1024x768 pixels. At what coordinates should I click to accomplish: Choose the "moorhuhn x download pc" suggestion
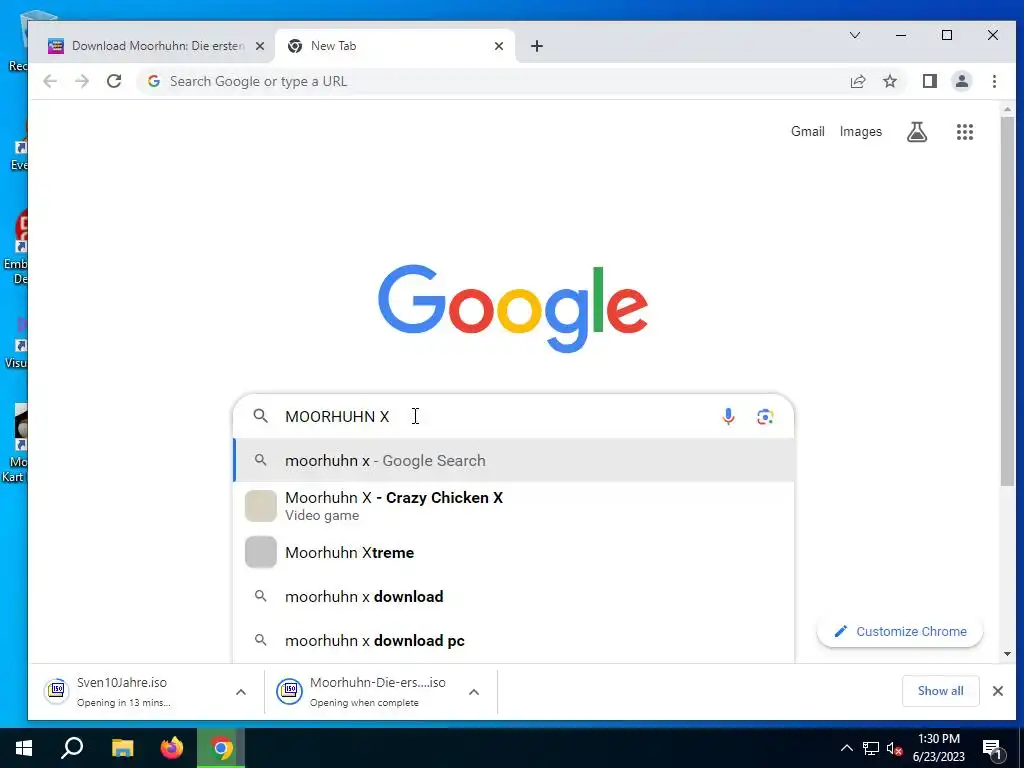(x=514, y=641)
